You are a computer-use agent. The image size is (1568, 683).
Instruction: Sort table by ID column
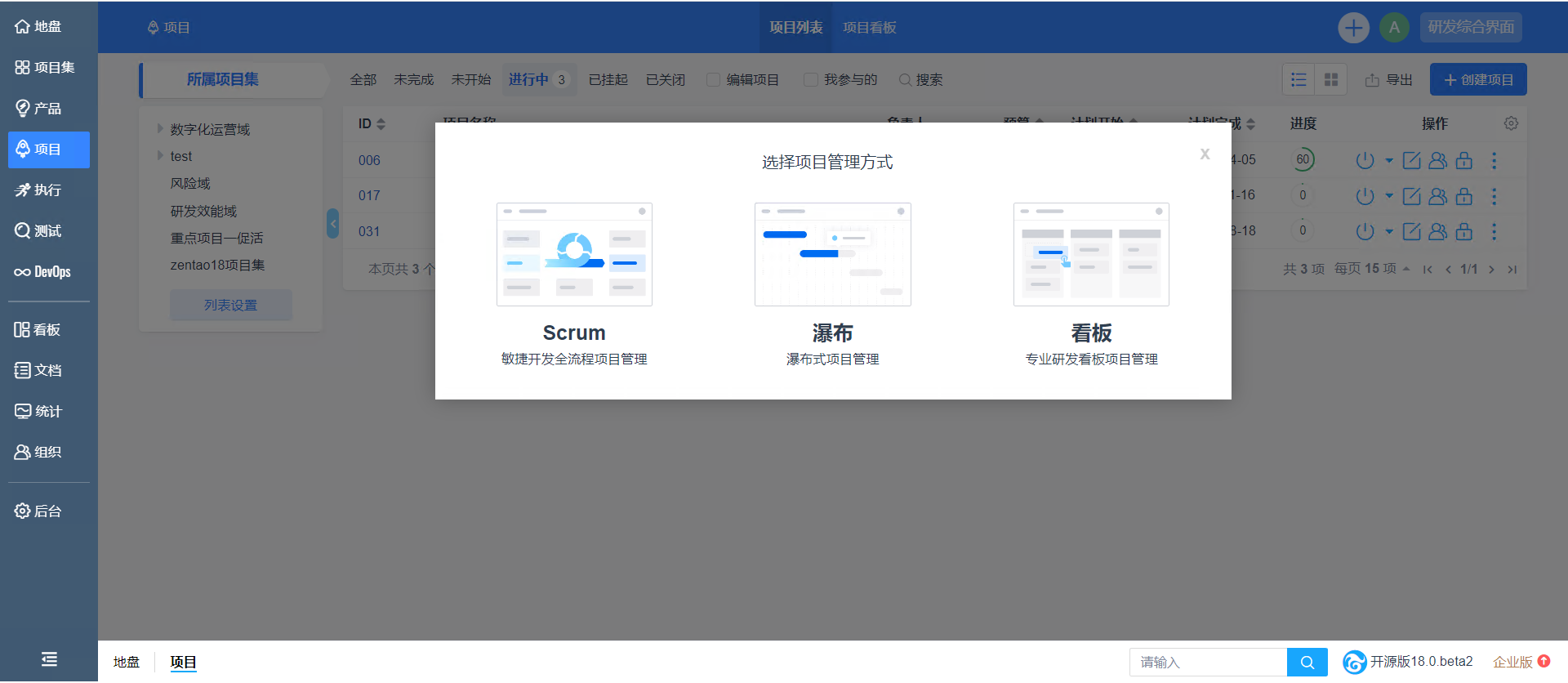tap(372, 124)
